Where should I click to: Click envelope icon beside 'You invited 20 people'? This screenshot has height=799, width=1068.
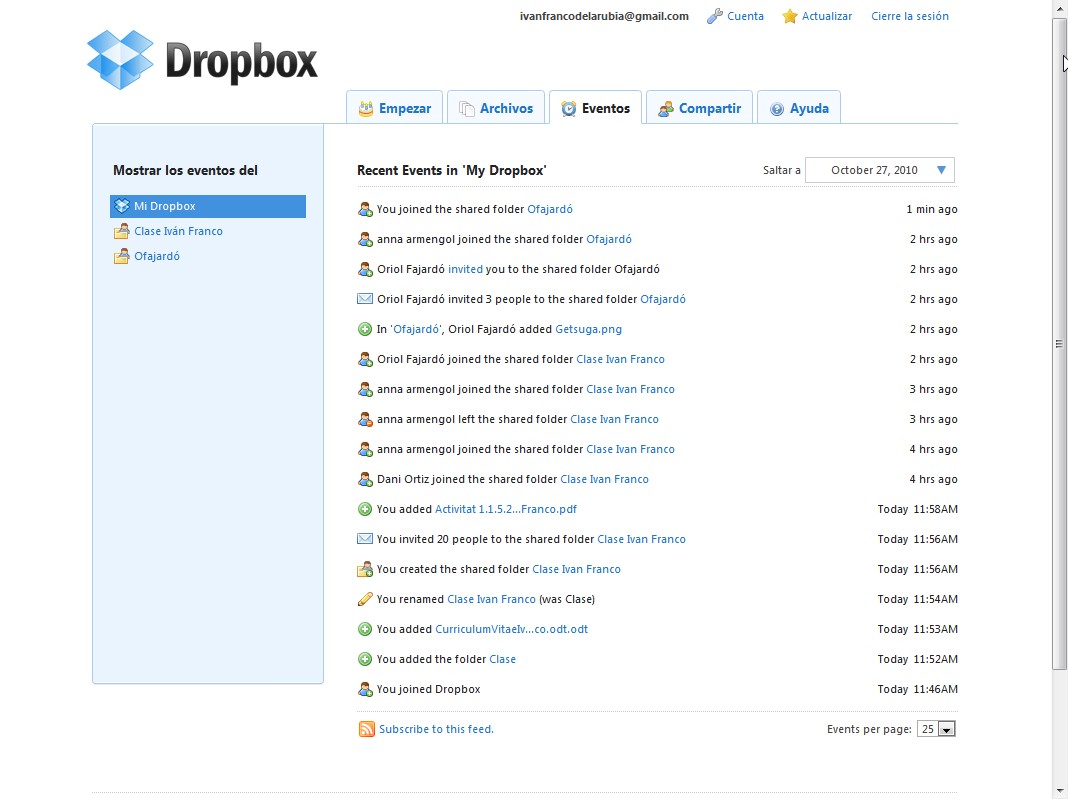tap(365, 539)
